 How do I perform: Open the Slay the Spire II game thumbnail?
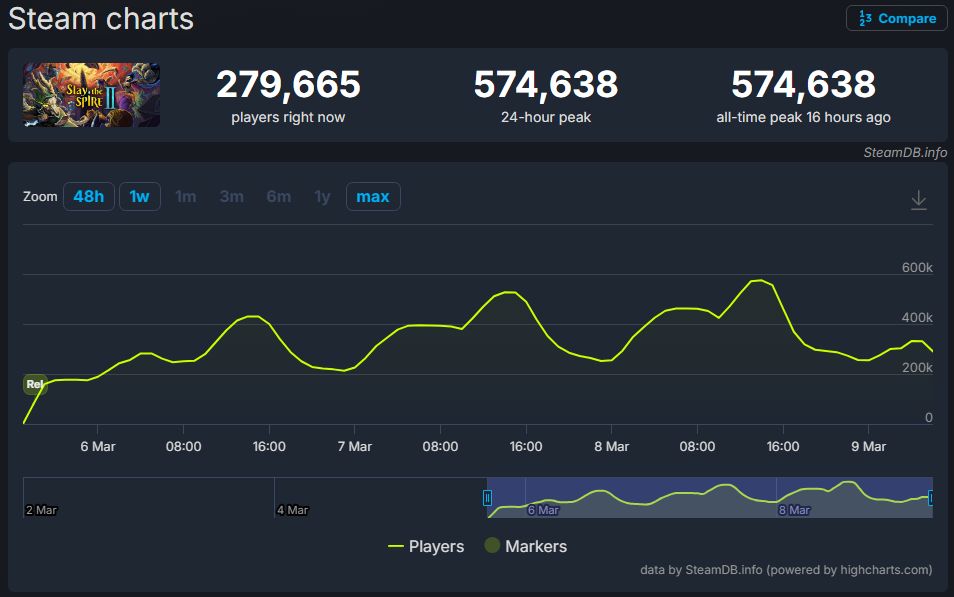[x=92, y=95]
